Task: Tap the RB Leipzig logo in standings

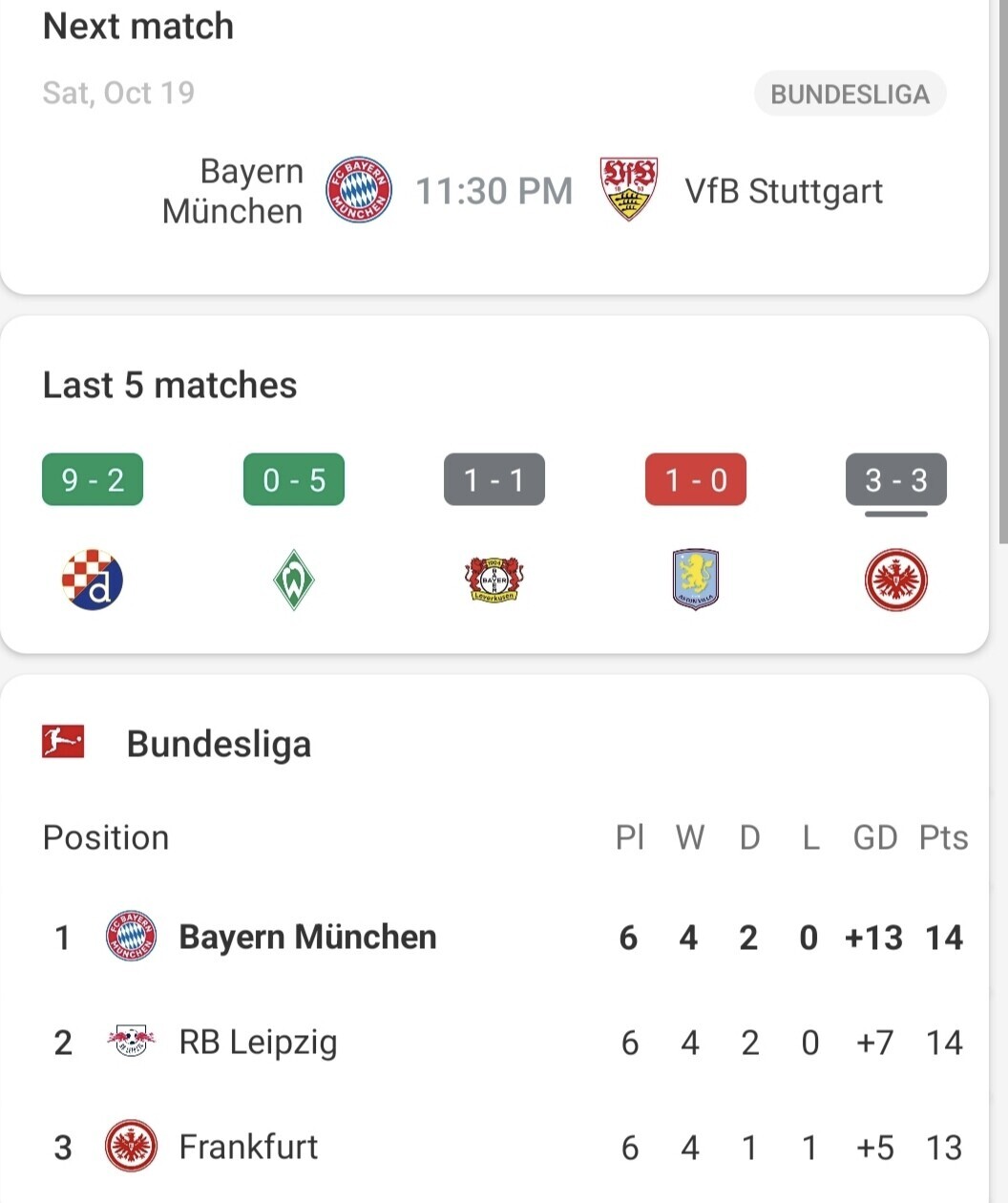Action: (x=131, y=1041)
